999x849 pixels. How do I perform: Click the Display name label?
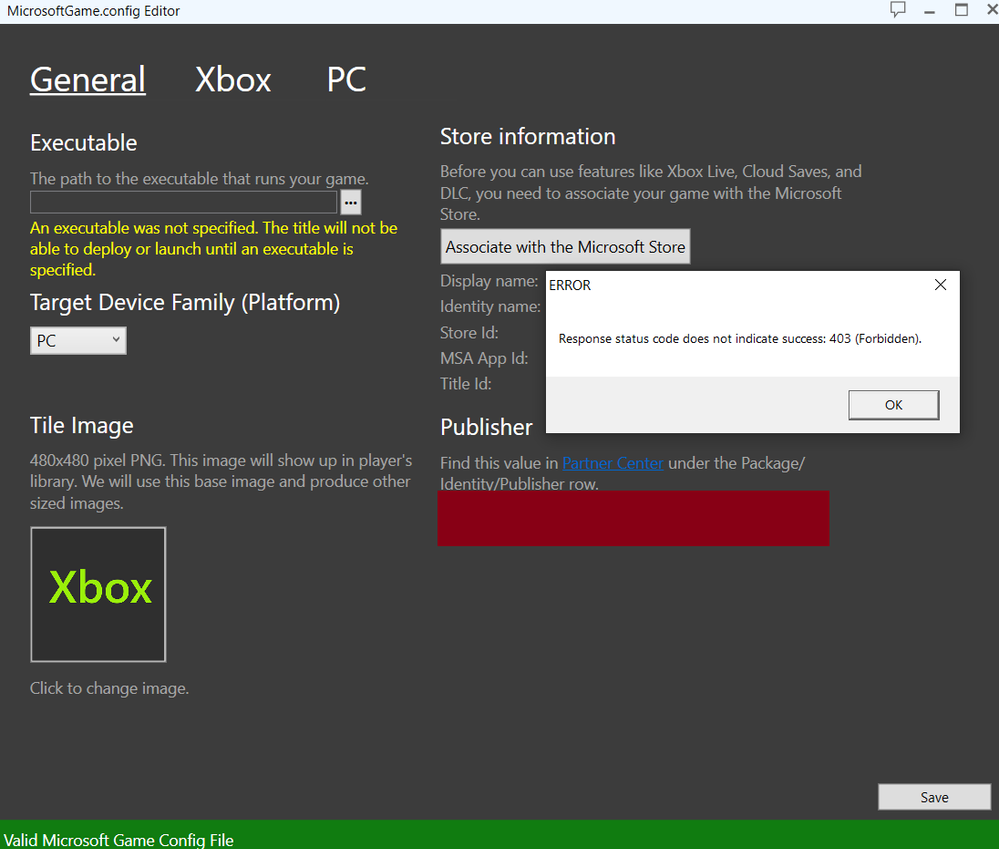click(x=489, y=281)
